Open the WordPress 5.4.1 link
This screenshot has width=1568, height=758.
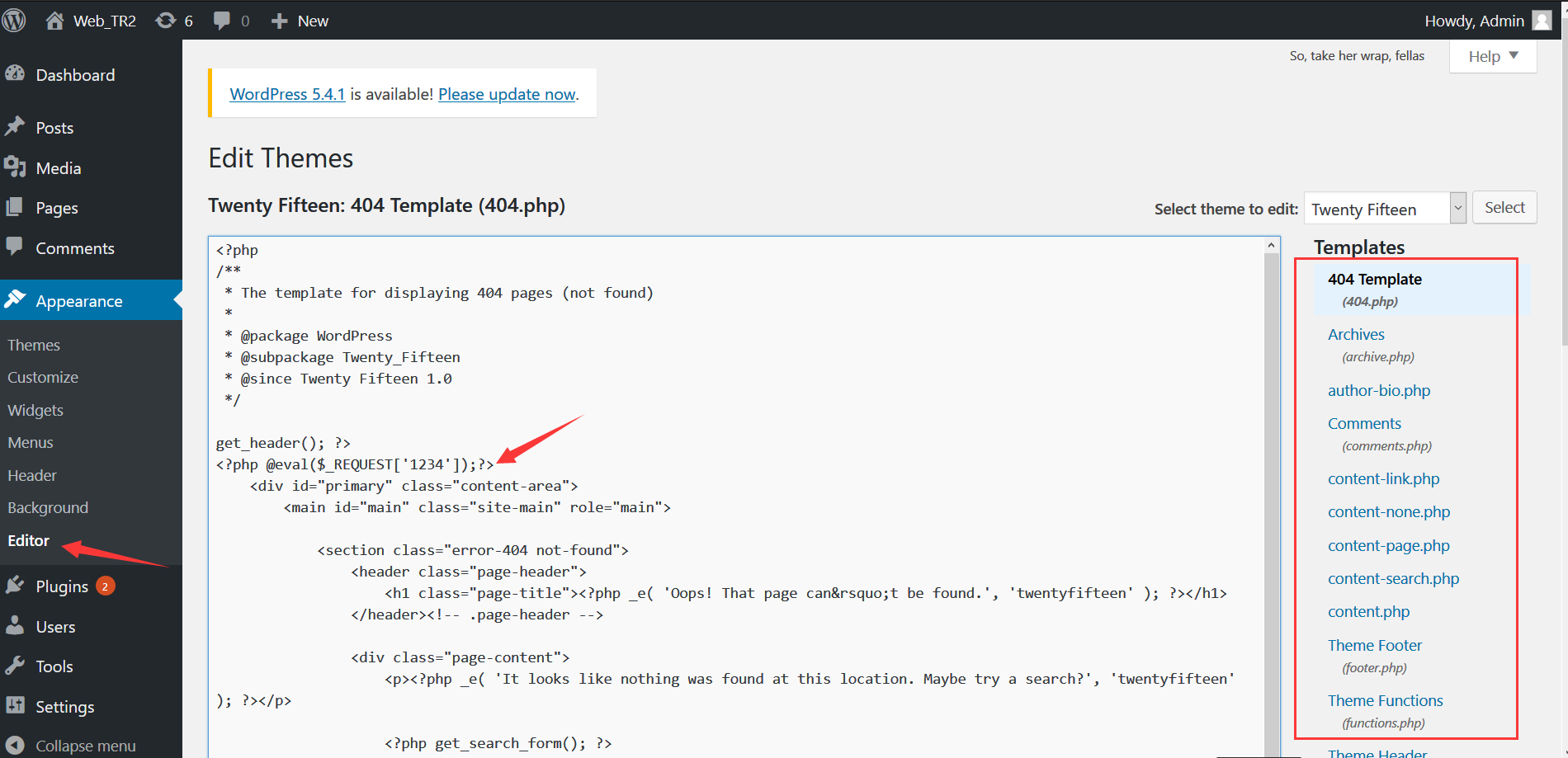click(x=287, y=94)
